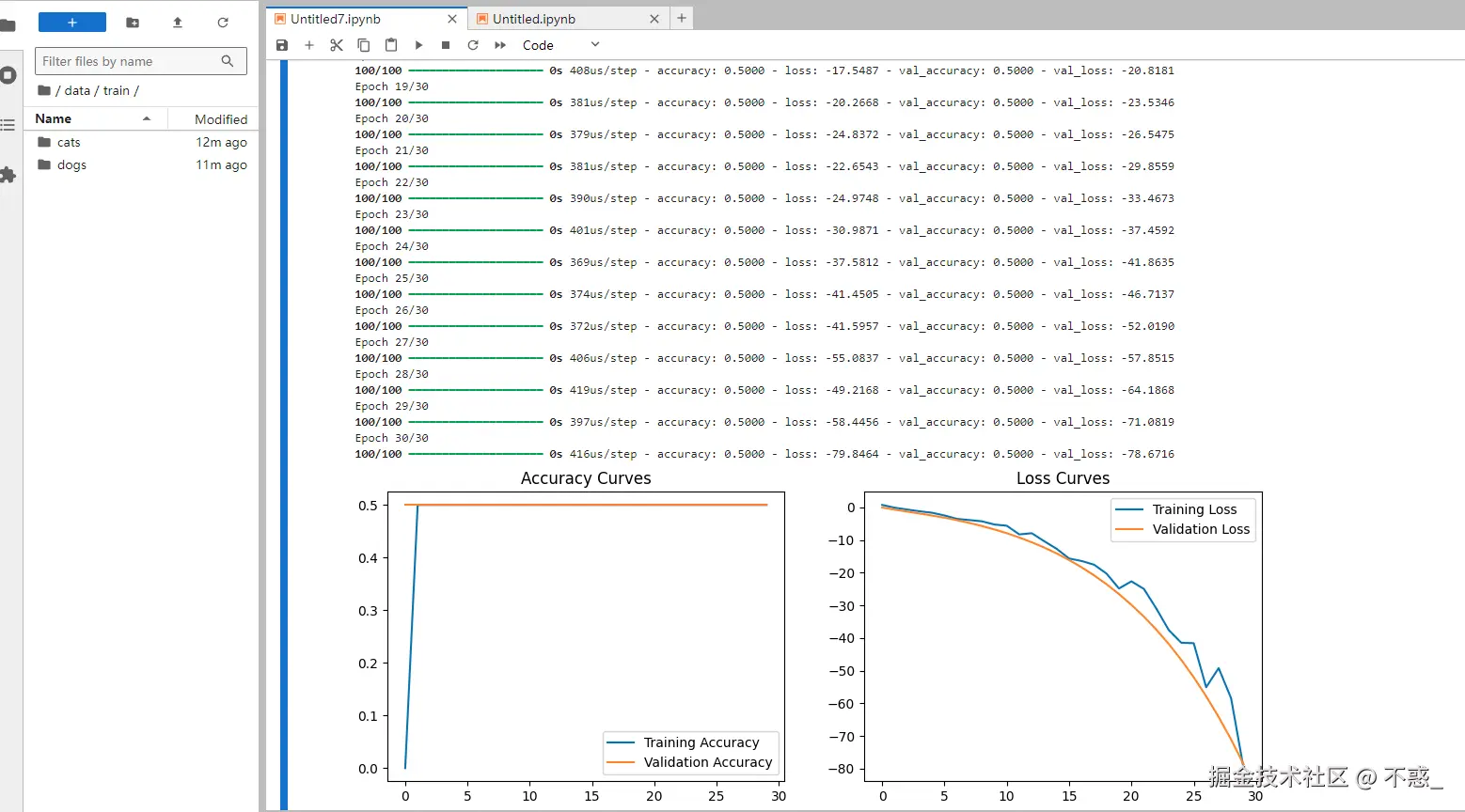
Task: Open the extension manager sidebar tab
Action: coord(8,175)
